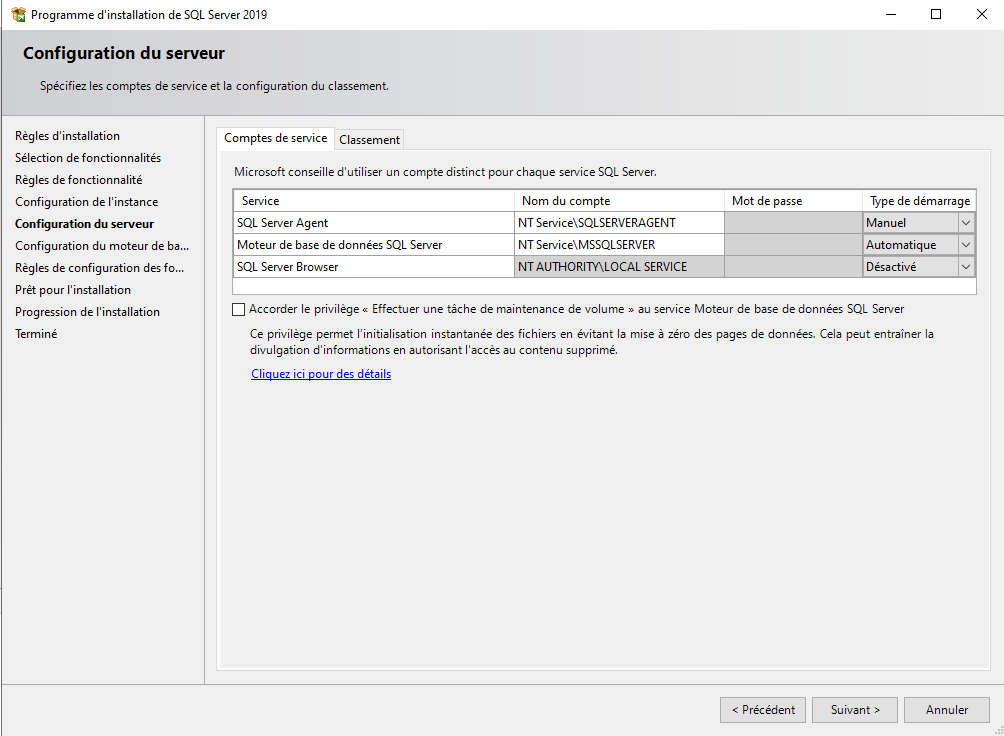This screenshot has width=1004, height=736.
Task: Switch to the Classement tab
Action: pos(369,140)
